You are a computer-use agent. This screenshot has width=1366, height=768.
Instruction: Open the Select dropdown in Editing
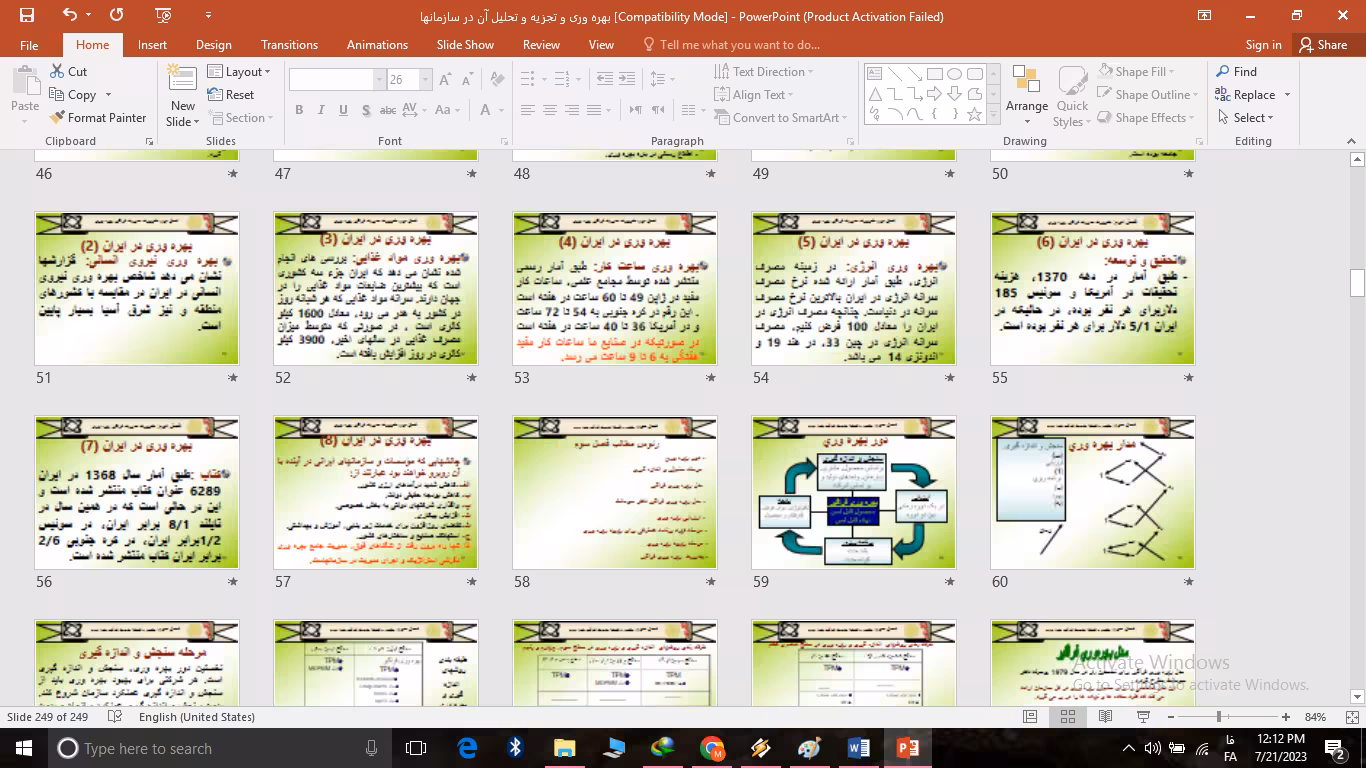(1246, 118)
